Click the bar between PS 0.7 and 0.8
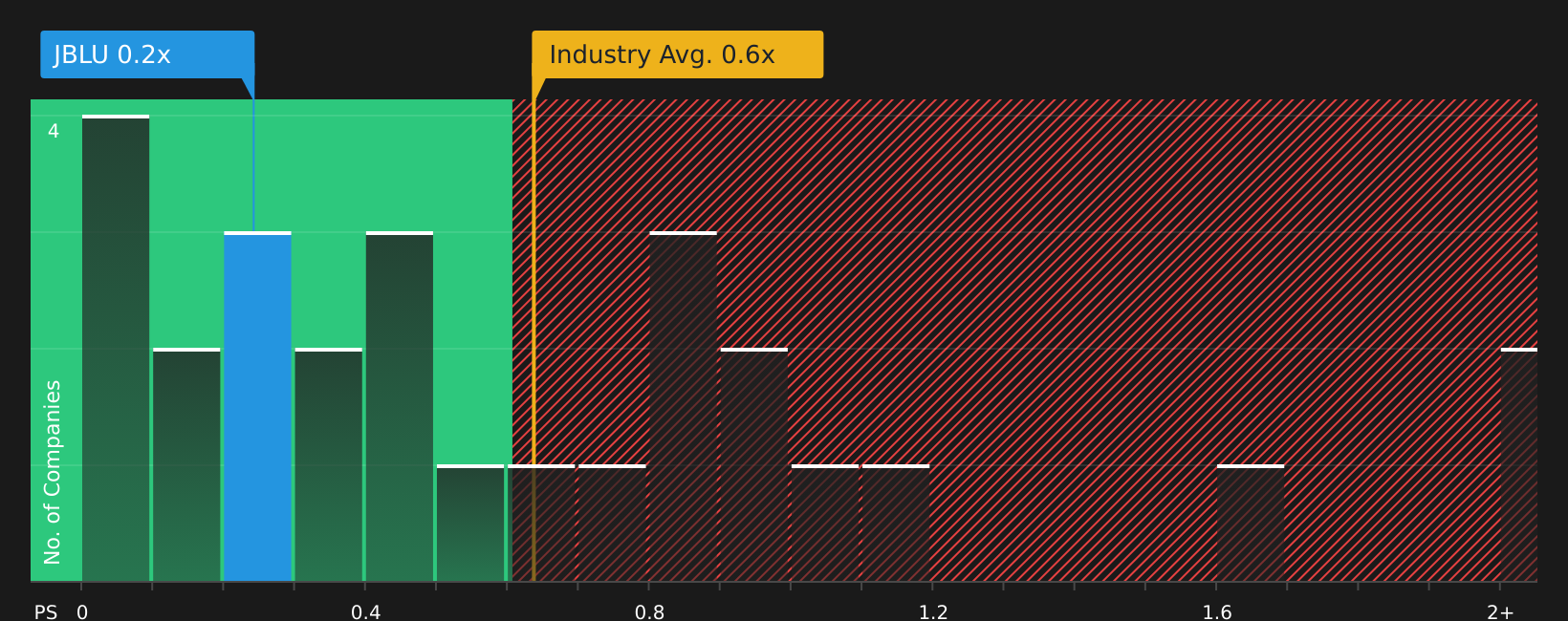The height and width of the screenshot is (621, 1568). (612, 523)
